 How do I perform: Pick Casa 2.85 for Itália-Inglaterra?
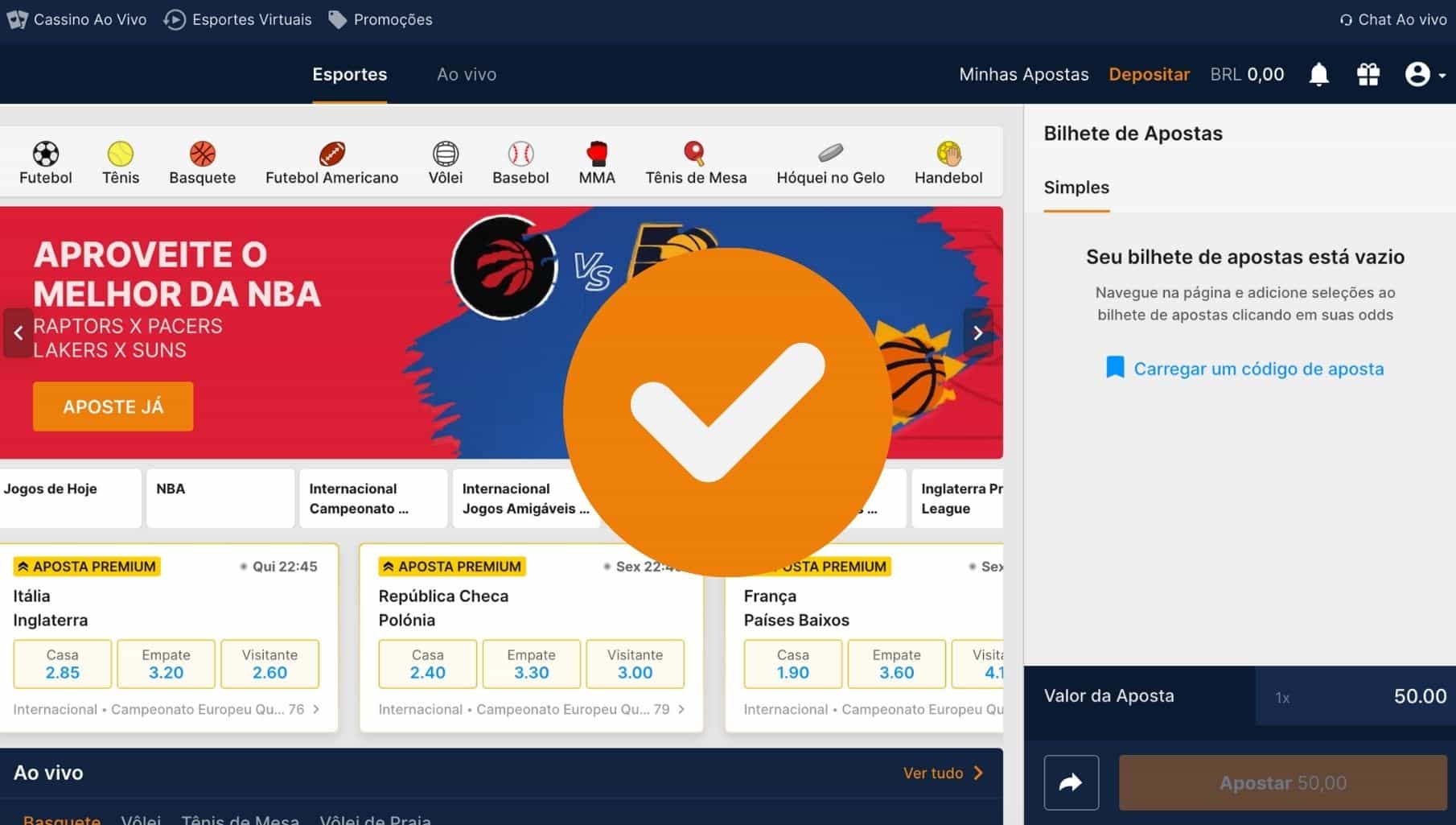point(62,664)
